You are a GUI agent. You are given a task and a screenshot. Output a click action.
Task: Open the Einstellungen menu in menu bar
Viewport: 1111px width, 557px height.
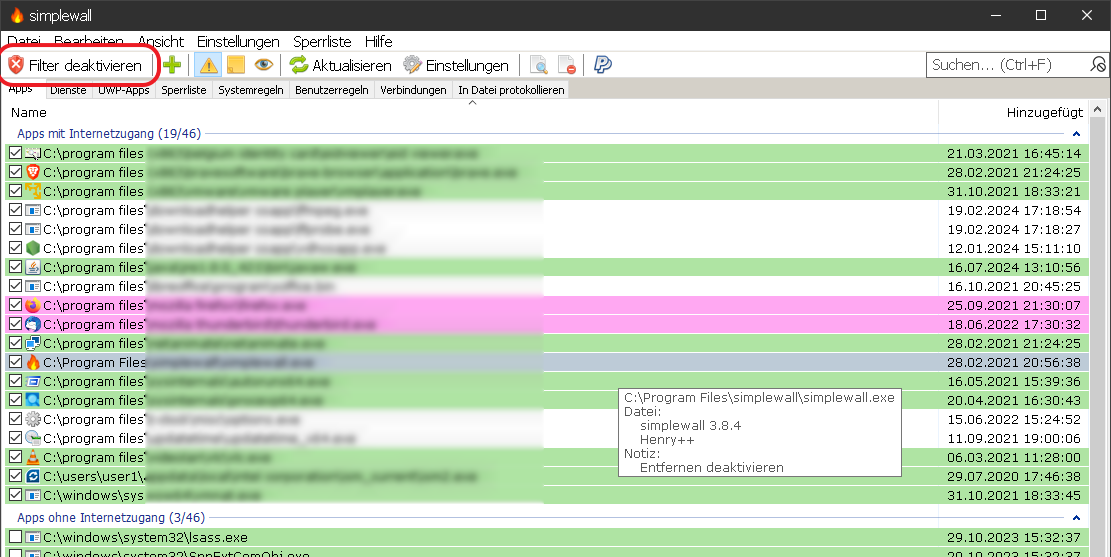(x=238, y=42)
